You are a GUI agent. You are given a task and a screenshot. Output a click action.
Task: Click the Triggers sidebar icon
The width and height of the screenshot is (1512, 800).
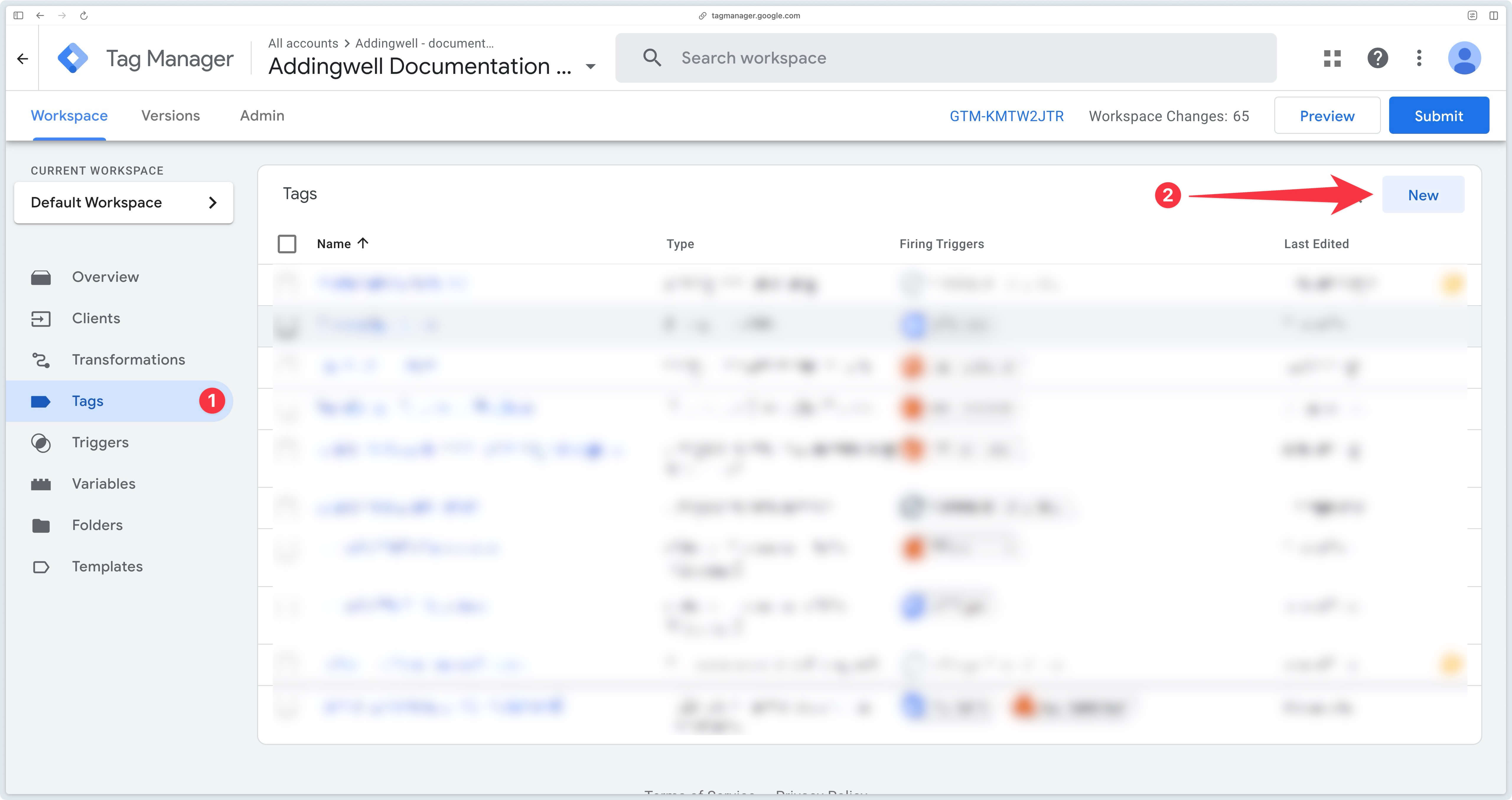40,443
